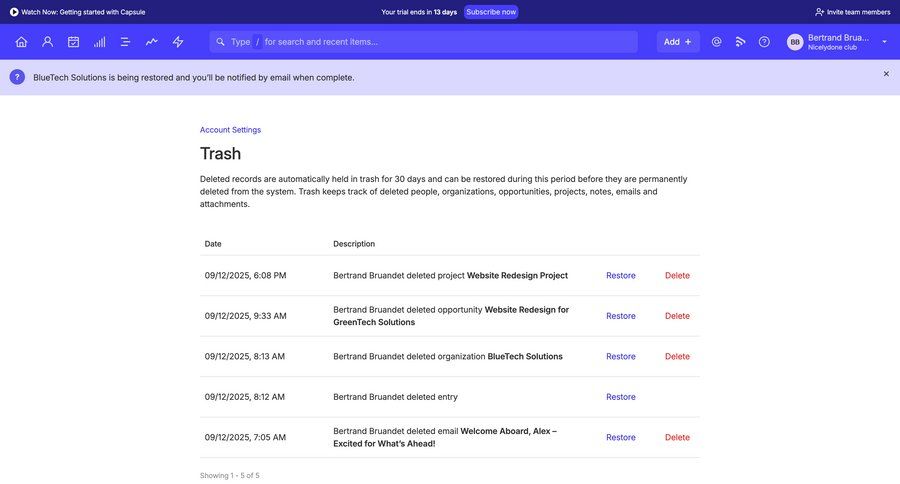
Task: Open the Help question mark icon
Action: tap(764, 42)
